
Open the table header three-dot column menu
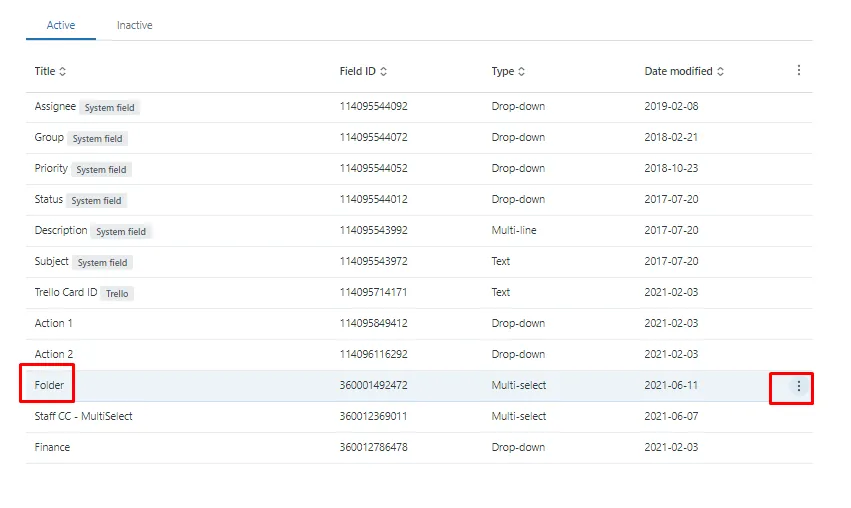pyautogui.click(x=798, y=70)
